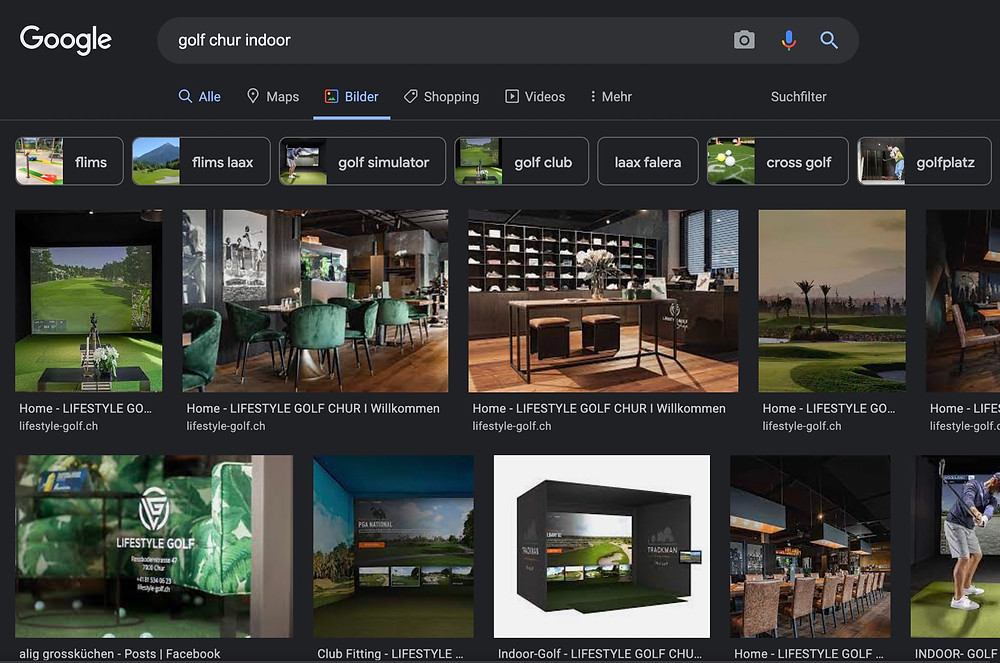Screen dimensions: 1000x663
Task: Select the golfplatz chip
Action: click(x=924, y=161)
